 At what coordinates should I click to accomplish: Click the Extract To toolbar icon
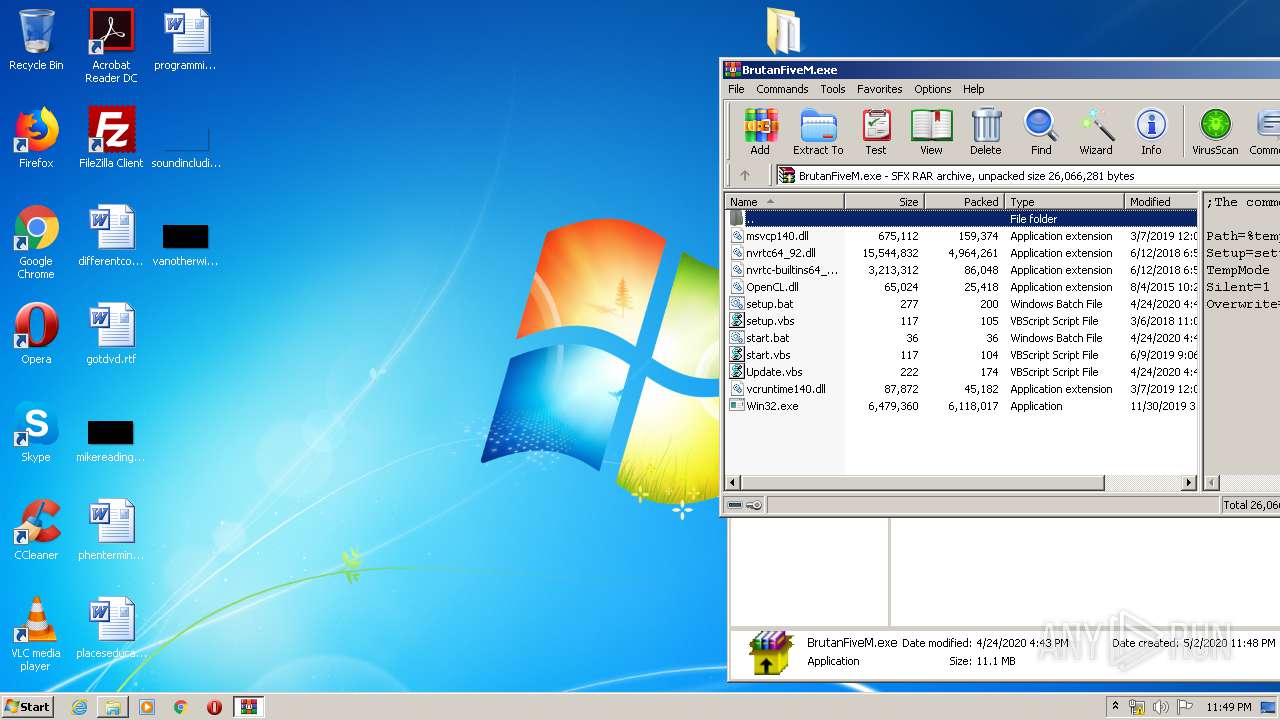point(818,132)
